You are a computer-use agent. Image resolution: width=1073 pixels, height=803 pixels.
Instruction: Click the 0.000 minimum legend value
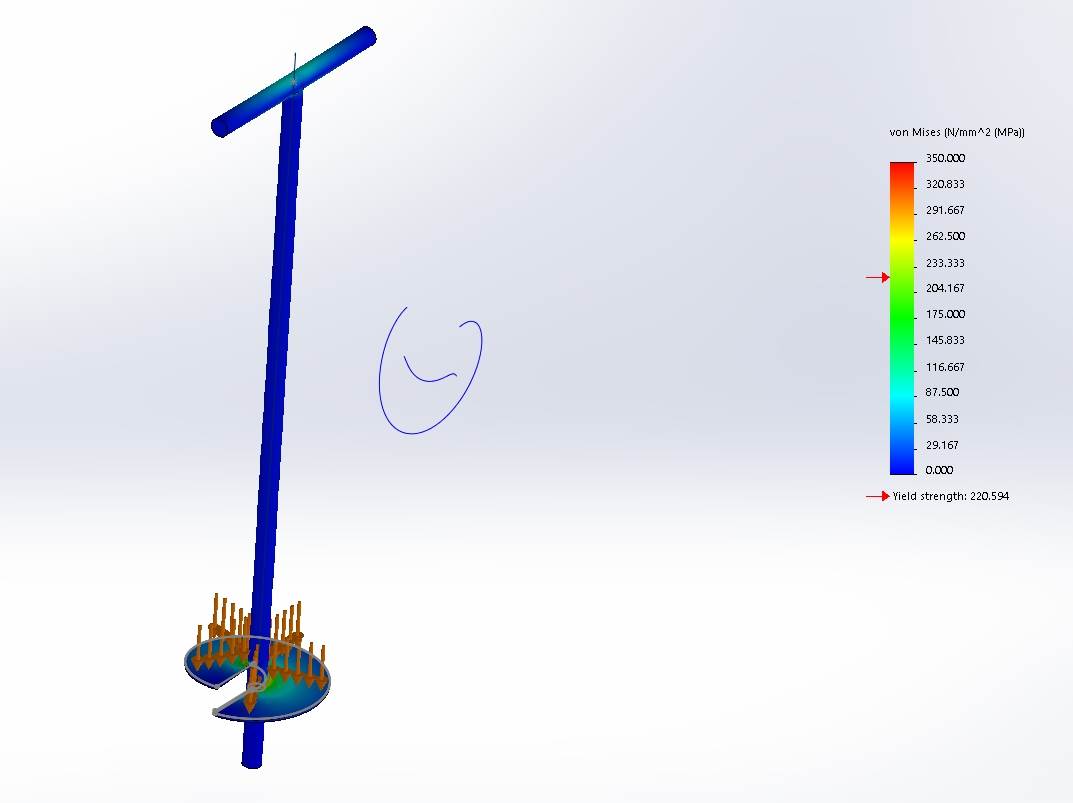(940, 470)
